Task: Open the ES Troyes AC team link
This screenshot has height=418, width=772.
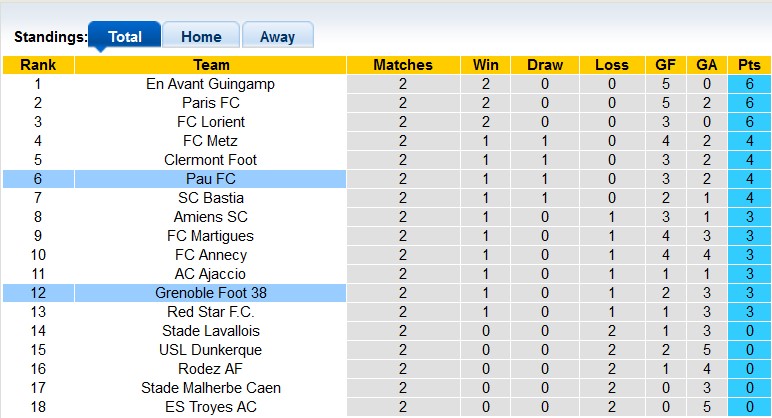Action: 210,407
